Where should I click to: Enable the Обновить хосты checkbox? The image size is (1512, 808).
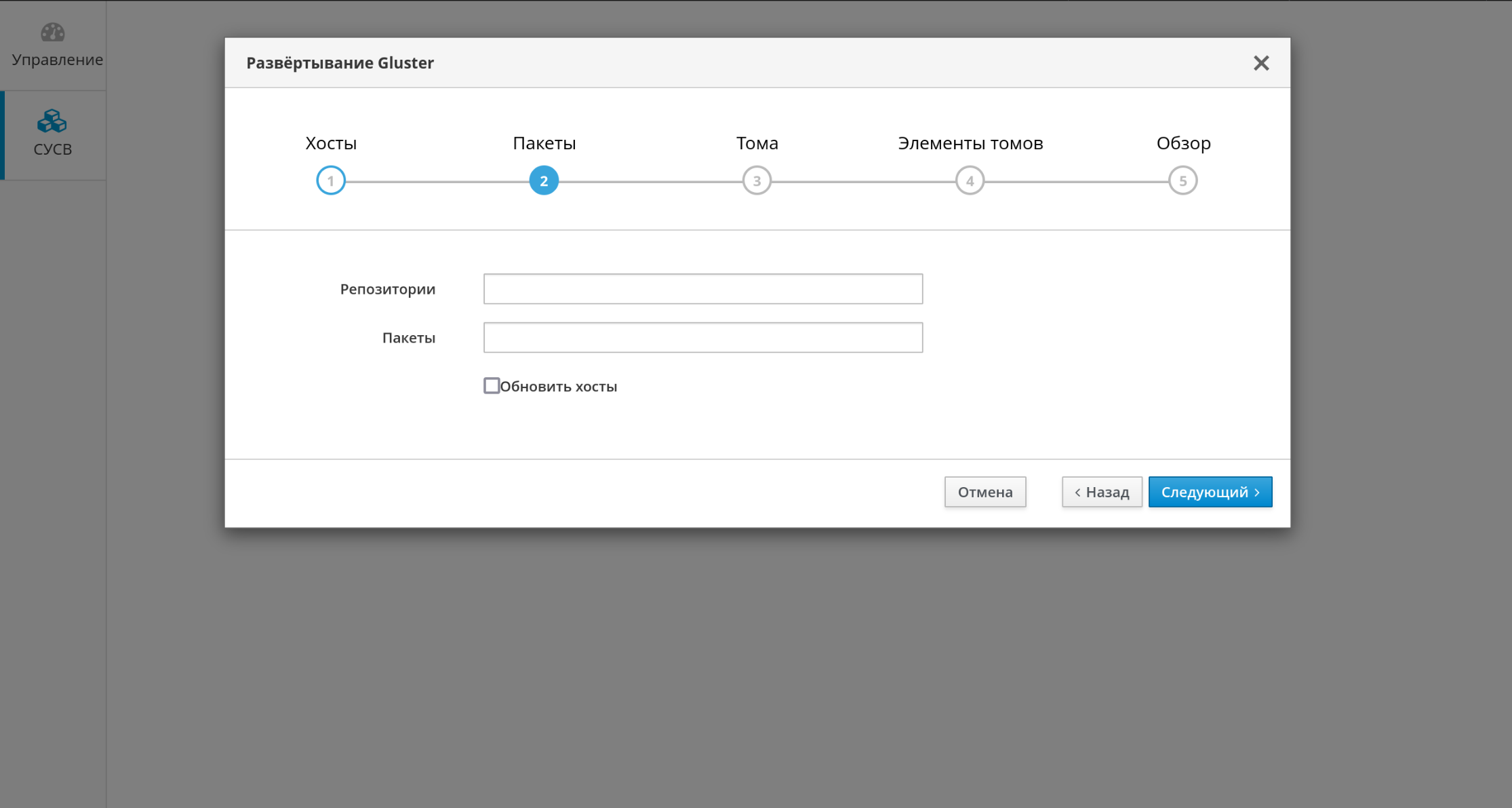(x=492, y=386)
